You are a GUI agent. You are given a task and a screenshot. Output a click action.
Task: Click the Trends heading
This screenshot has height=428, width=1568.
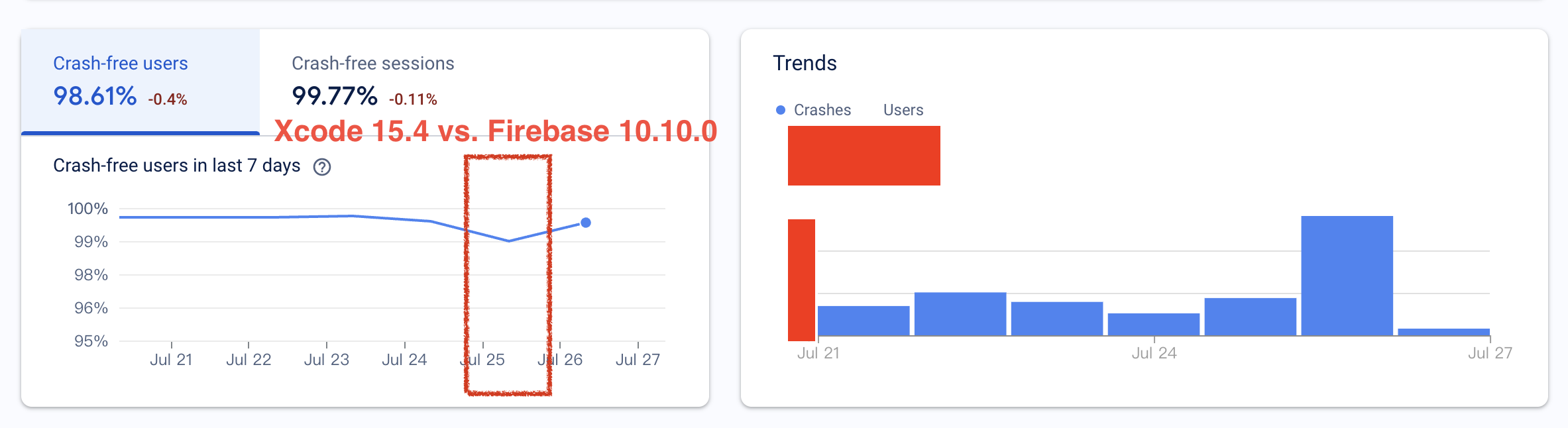(x=805, y=63)
